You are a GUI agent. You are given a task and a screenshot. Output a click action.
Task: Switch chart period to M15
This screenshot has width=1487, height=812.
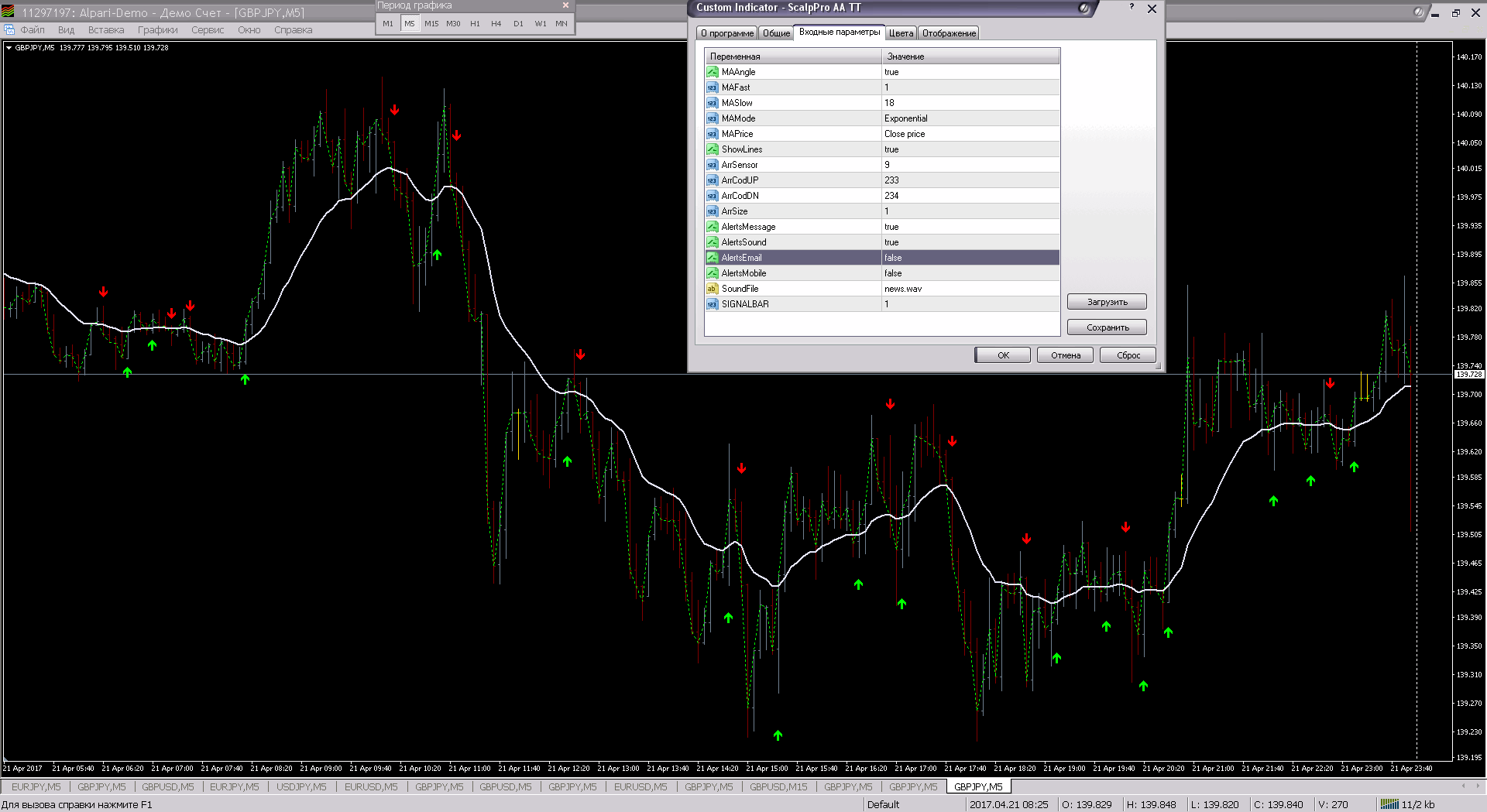(431, 24)
